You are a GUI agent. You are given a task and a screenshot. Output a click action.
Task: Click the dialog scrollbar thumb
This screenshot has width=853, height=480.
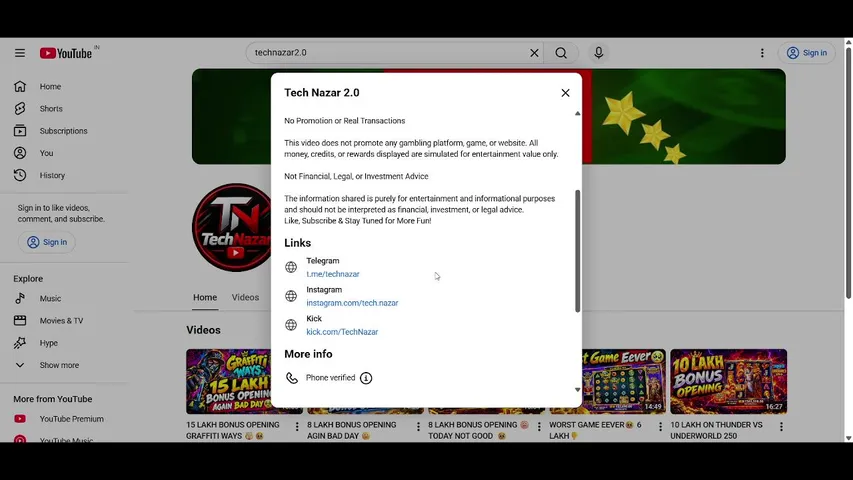pyautogui.click(x=577, y=251)
